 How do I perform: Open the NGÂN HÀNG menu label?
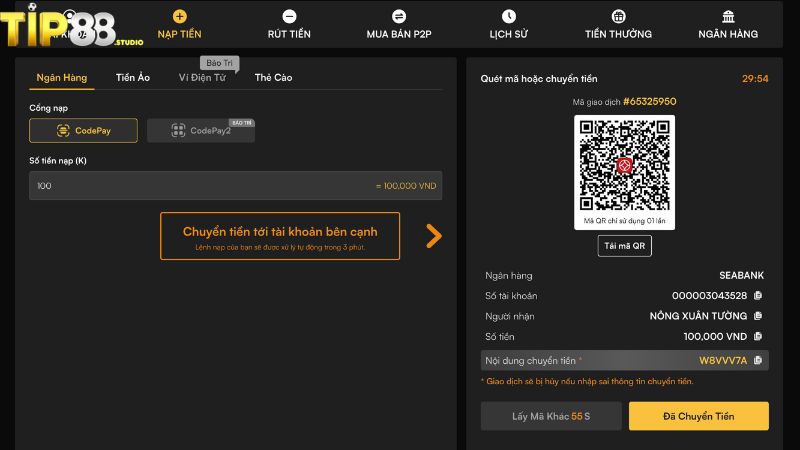728,34
